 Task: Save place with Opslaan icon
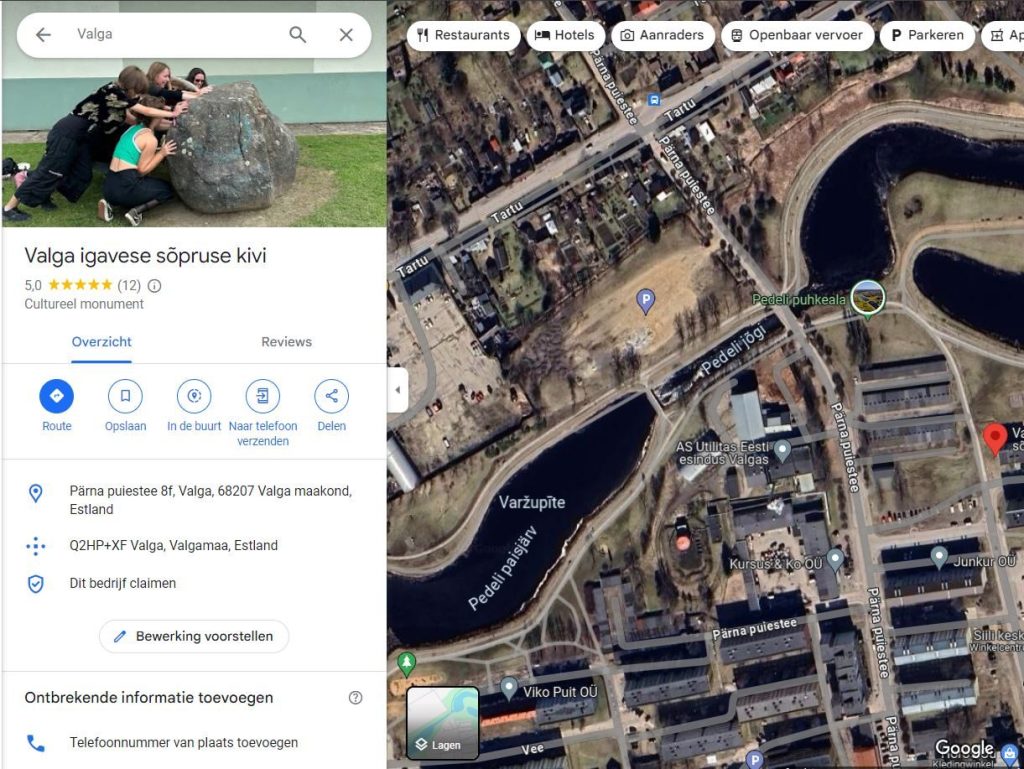[x=125, y=397]
